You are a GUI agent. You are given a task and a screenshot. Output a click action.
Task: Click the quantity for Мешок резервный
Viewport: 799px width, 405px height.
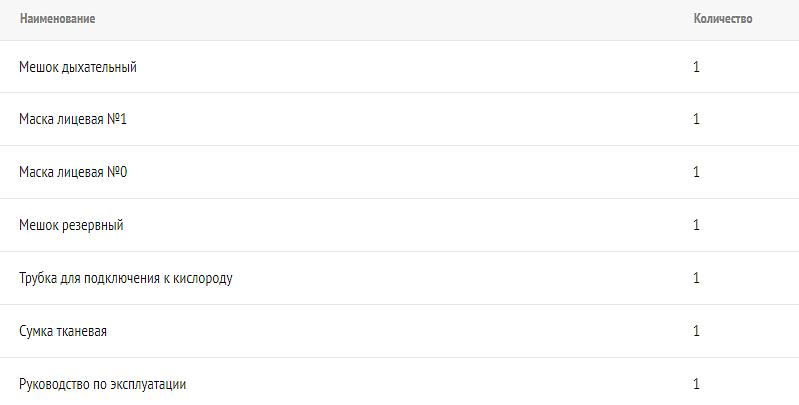coord(696,225)
